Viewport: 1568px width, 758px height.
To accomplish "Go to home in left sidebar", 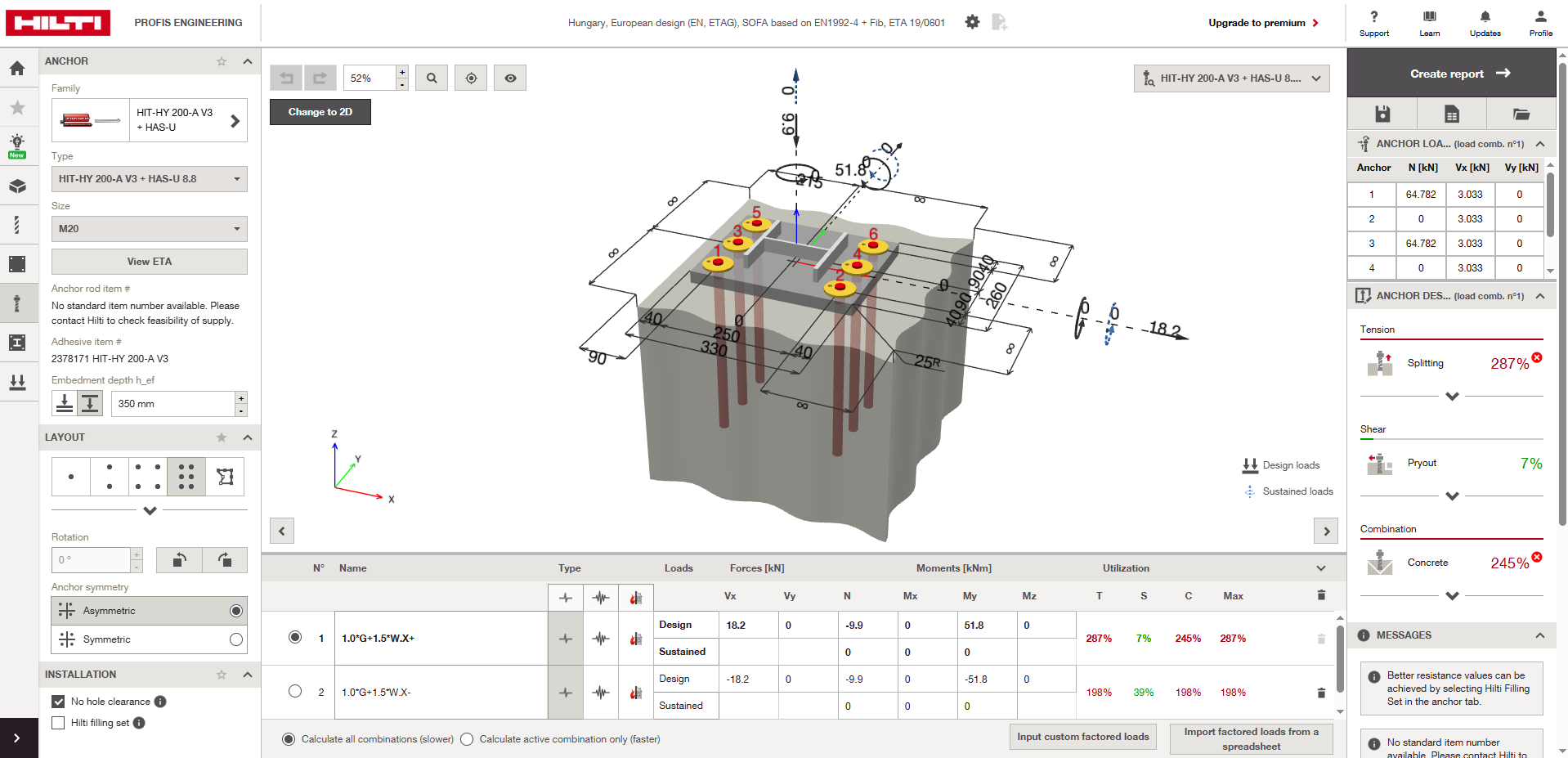I will (x=17, y=68).
